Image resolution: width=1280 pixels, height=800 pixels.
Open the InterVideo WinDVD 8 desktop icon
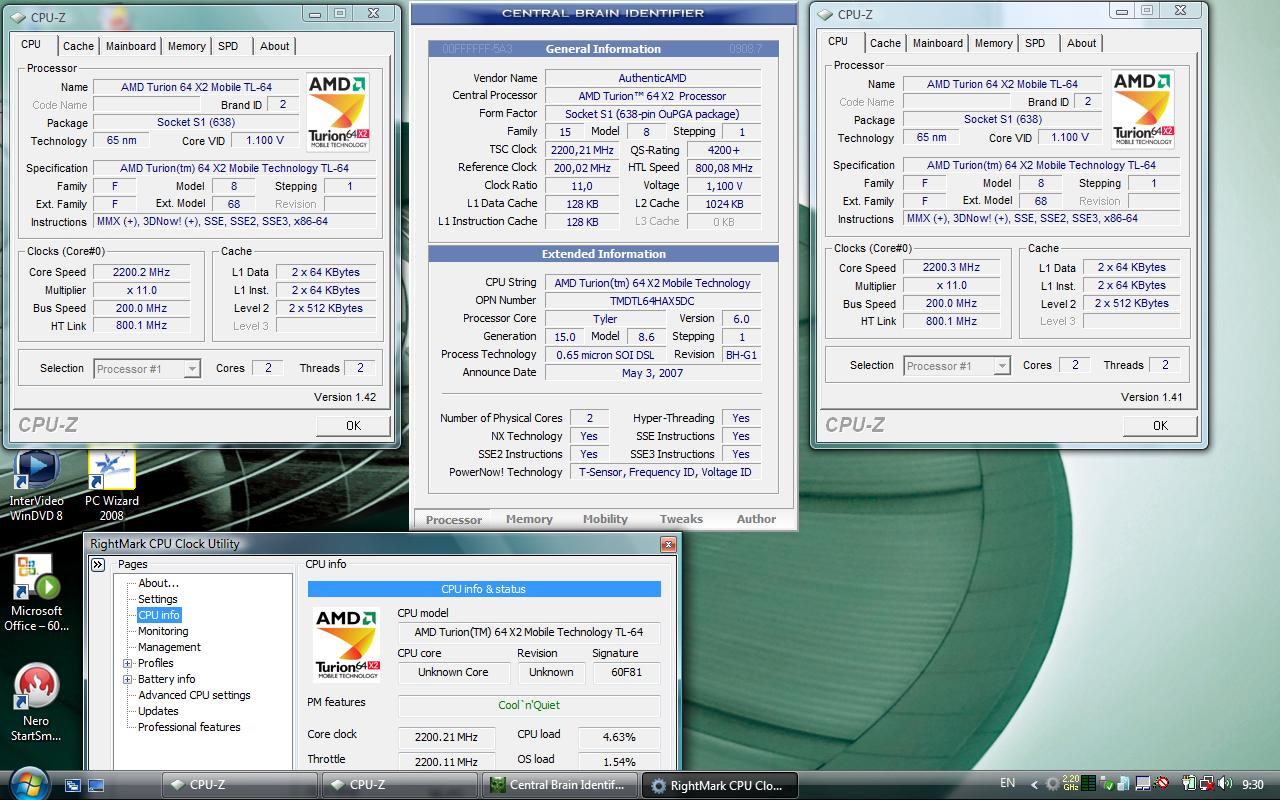tap(36, 486)
